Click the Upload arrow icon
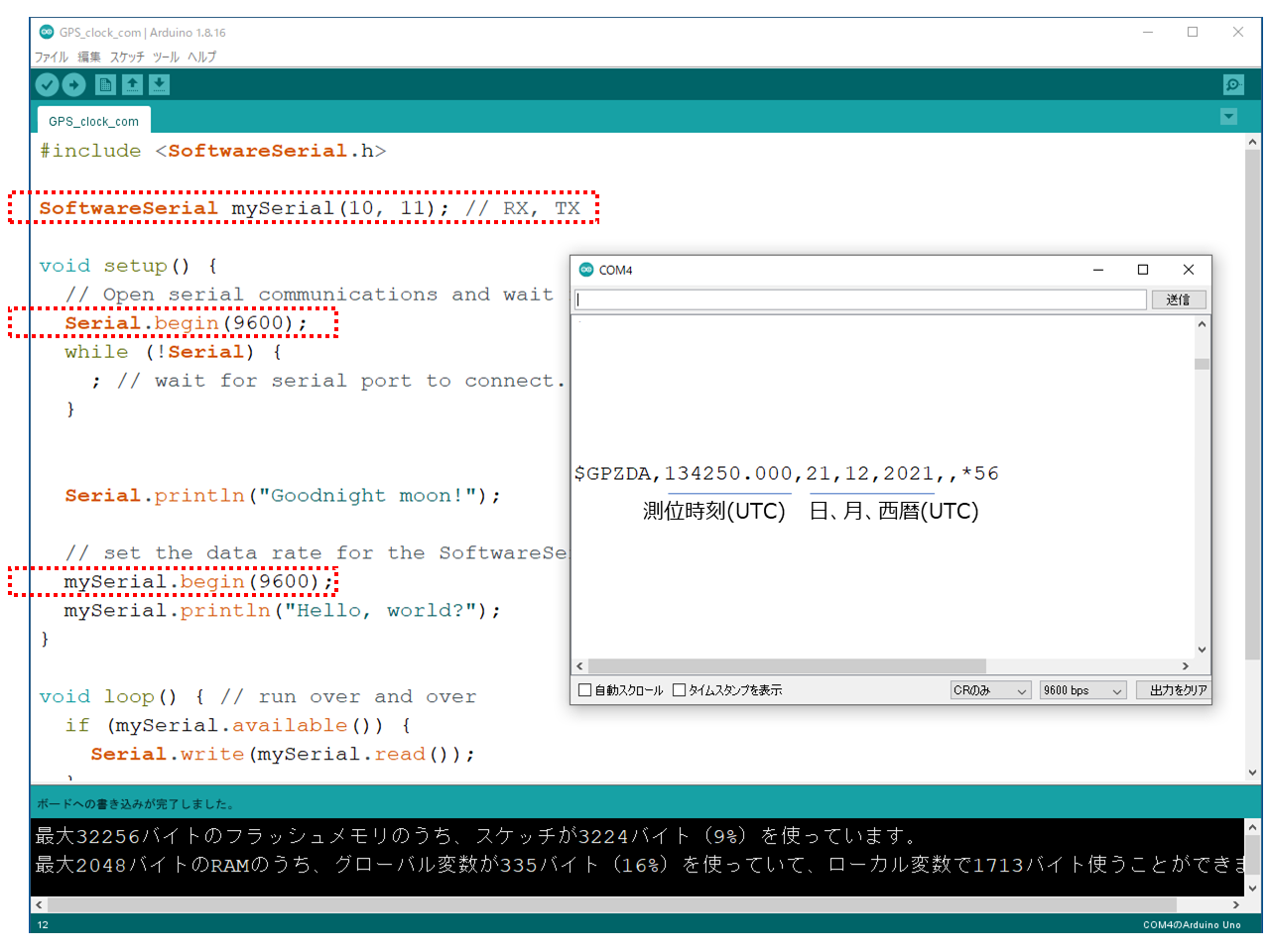 point(74,84)
